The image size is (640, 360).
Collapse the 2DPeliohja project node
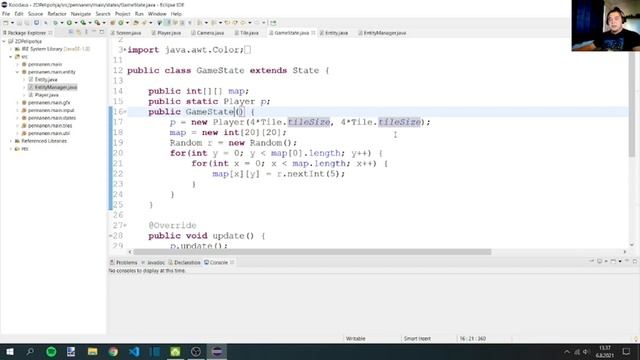click(x=4, y=41)
